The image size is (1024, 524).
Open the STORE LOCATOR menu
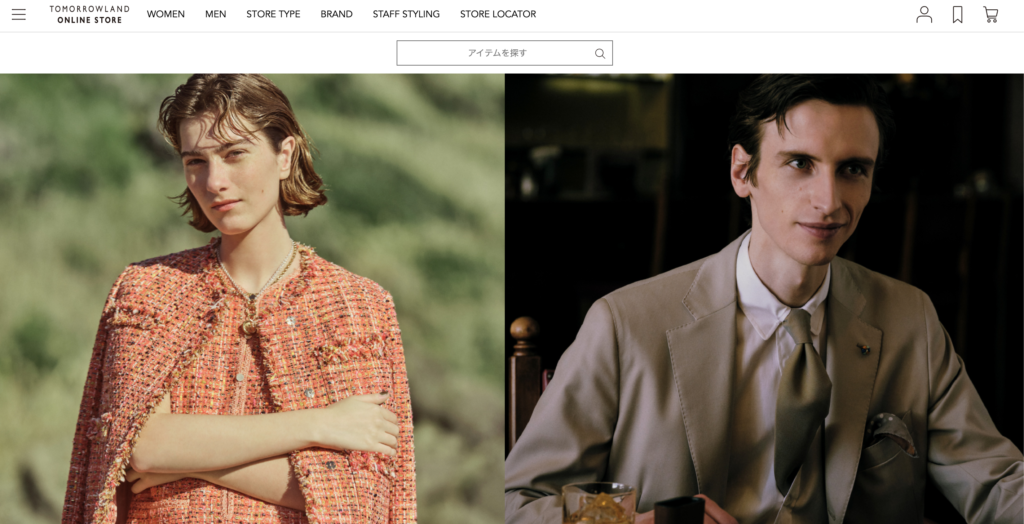click(498, 14)
